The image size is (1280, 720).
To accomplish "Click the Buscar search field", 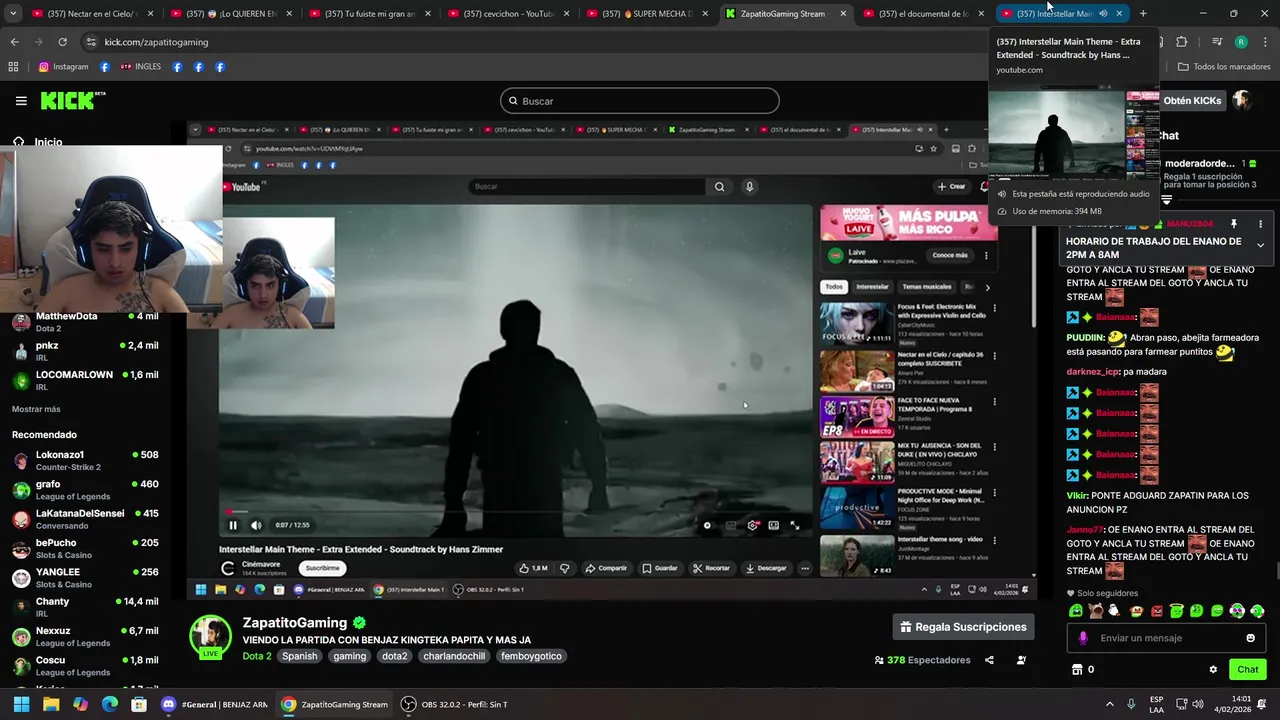I will (x=640, y=101).
